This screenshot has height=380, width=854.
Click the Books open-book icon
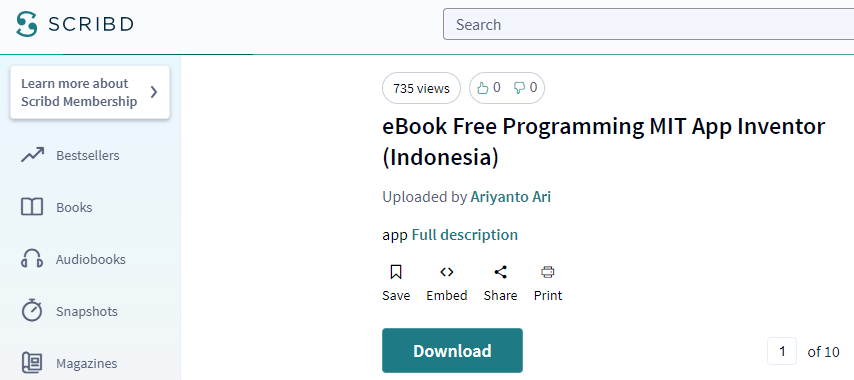point(32,207)
